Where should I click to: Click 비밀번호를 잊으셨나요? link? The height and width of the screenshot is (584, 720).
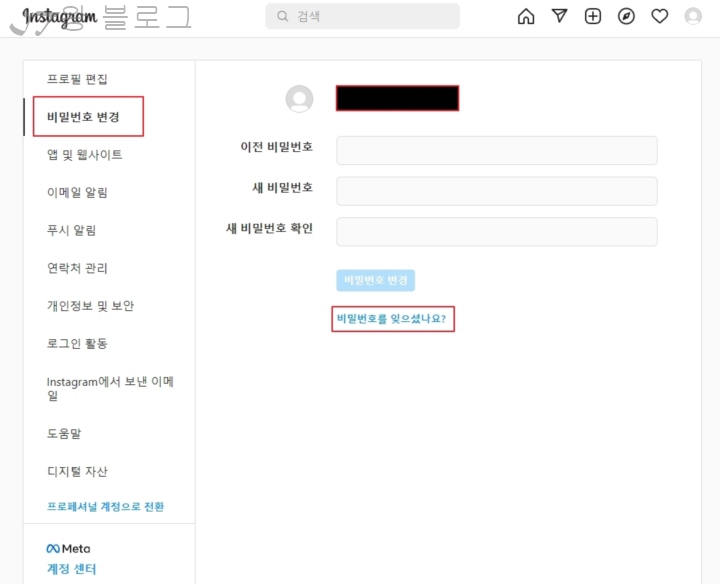pyautogui.click(x=392, y=319)
